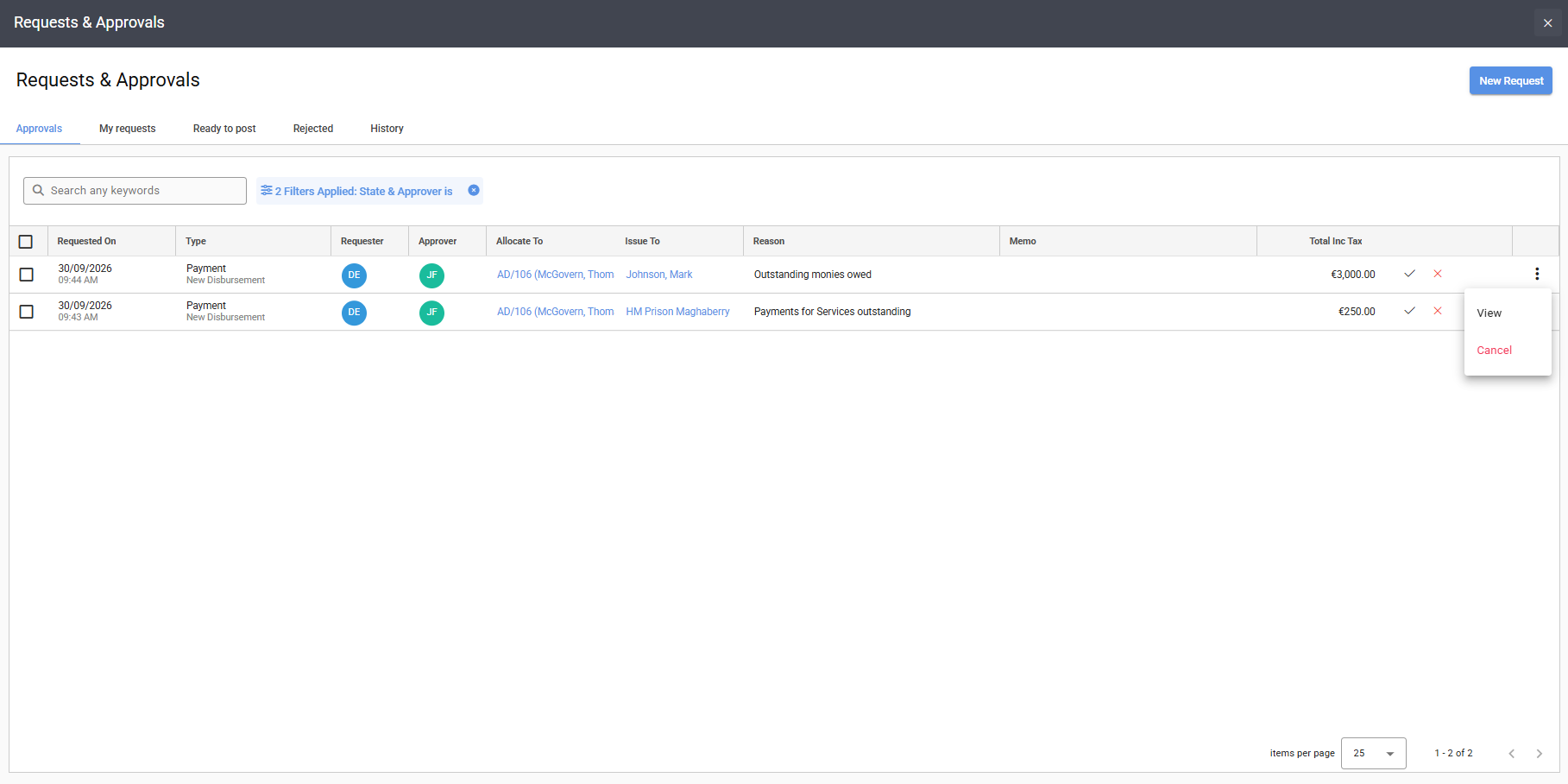The height and width of the screenshot is (784, 1568).
Task: Click Payment type in the 09:43 AM row
Action: point(206,306)
